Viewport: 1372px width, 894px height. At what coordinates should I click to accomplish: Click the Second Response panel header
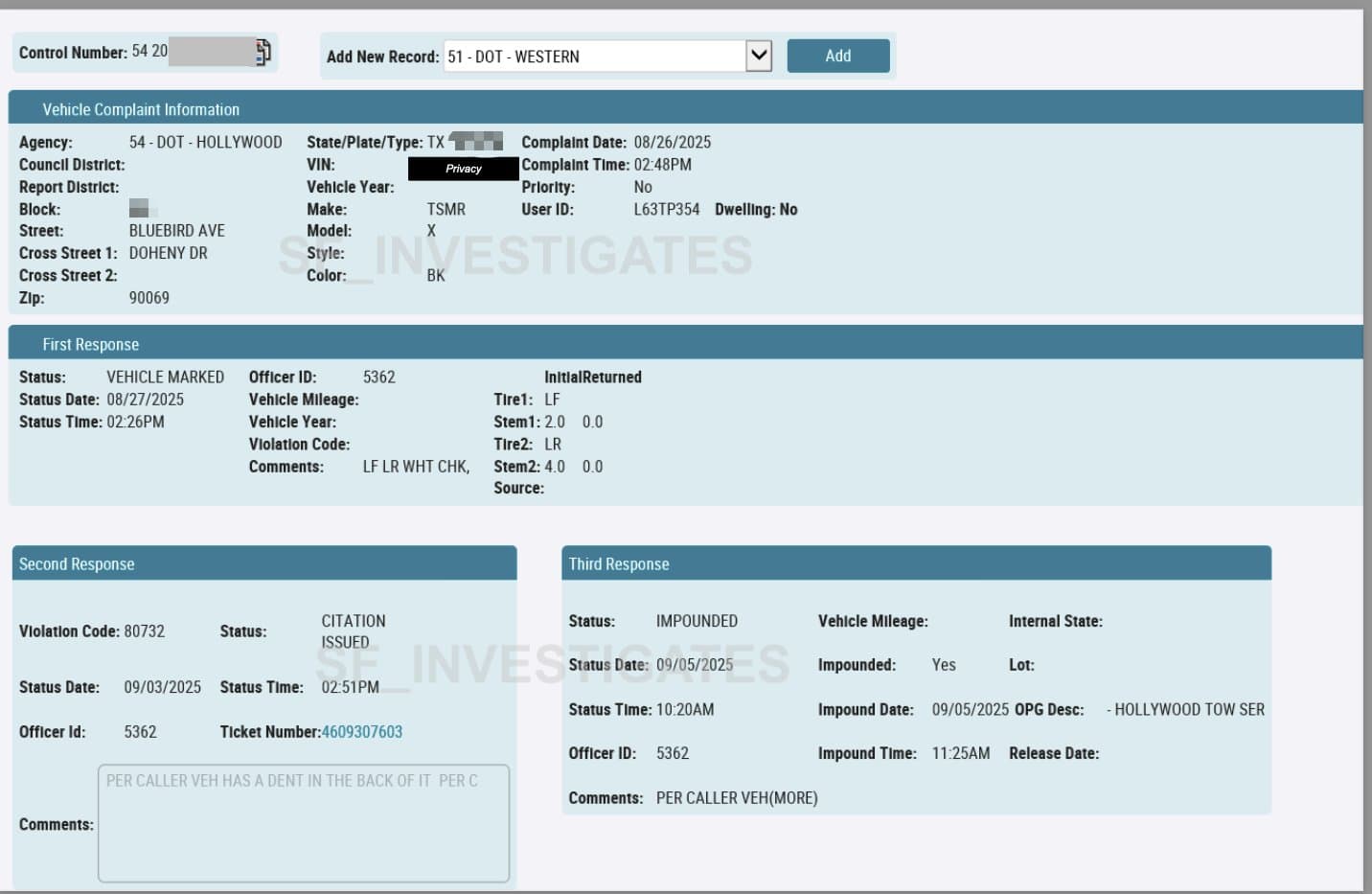tap(77, 564)
